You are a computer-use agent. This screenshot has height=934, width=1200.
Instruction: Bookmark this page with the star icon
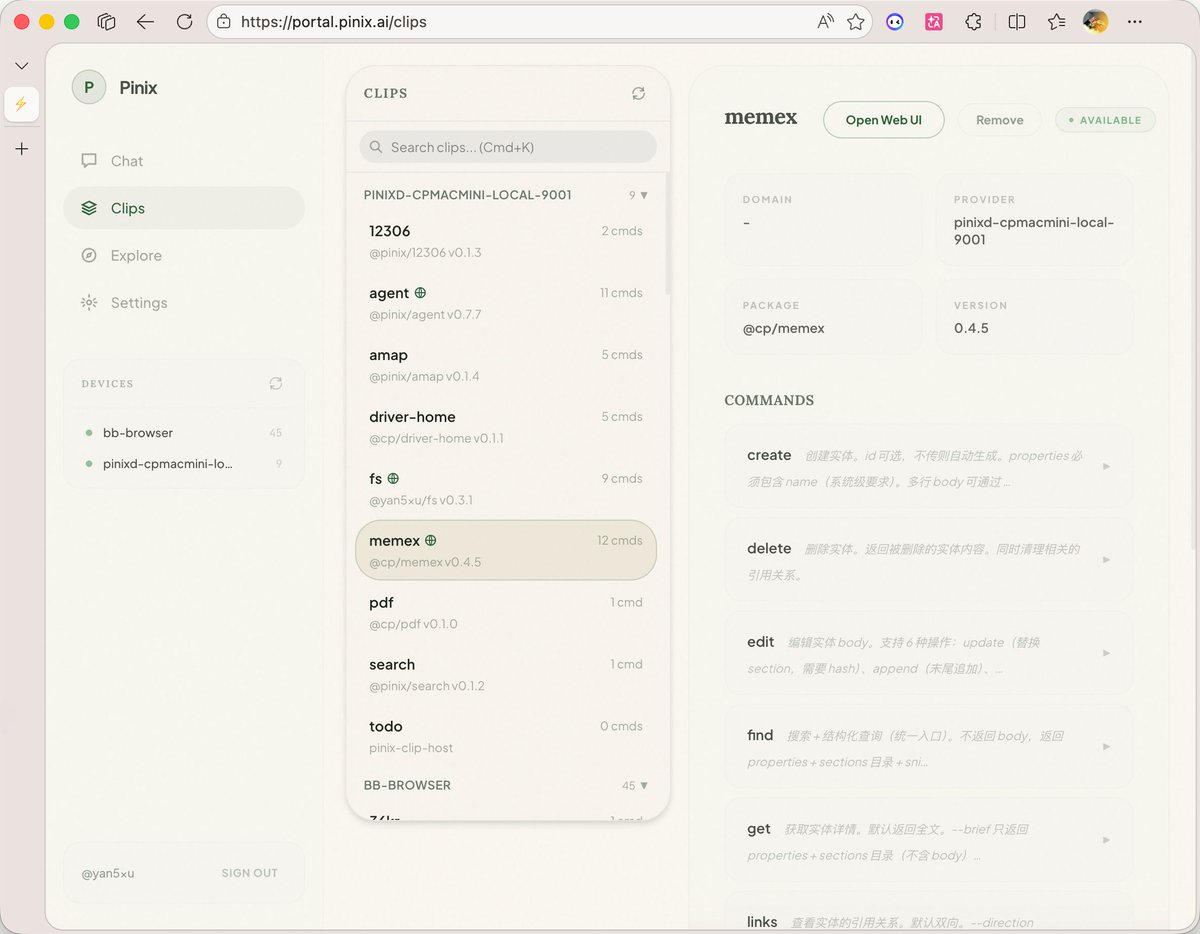tap(856, 22)
